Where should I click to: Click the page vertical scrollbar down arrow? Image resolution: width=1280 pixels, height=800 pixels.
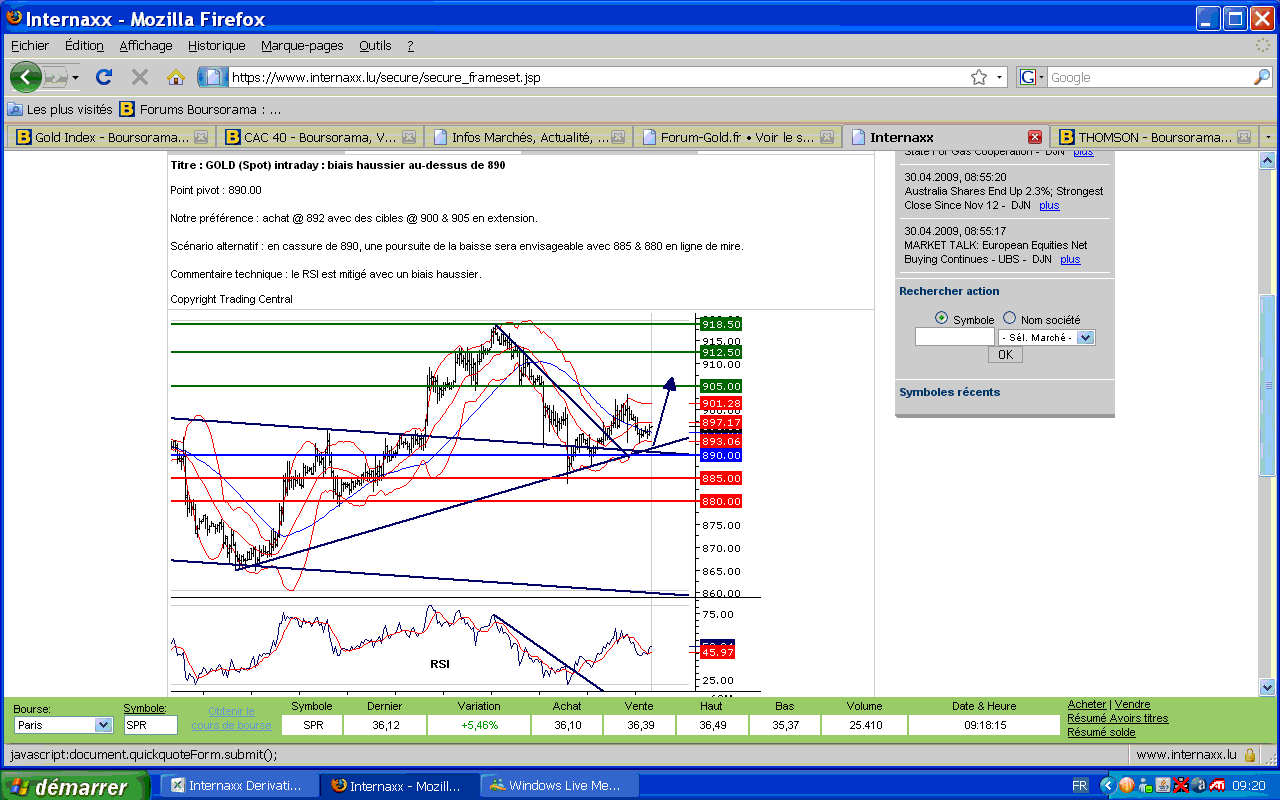coord(1267,687)
